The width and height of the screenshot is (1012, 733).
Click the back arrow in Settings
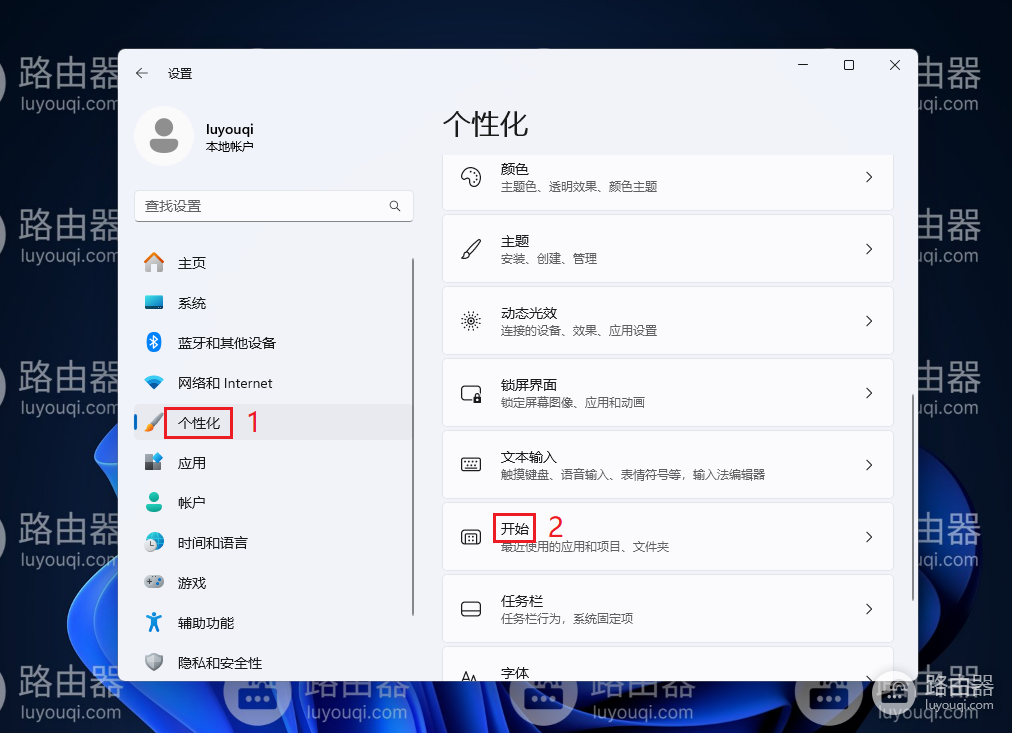[x=142, y=74]
